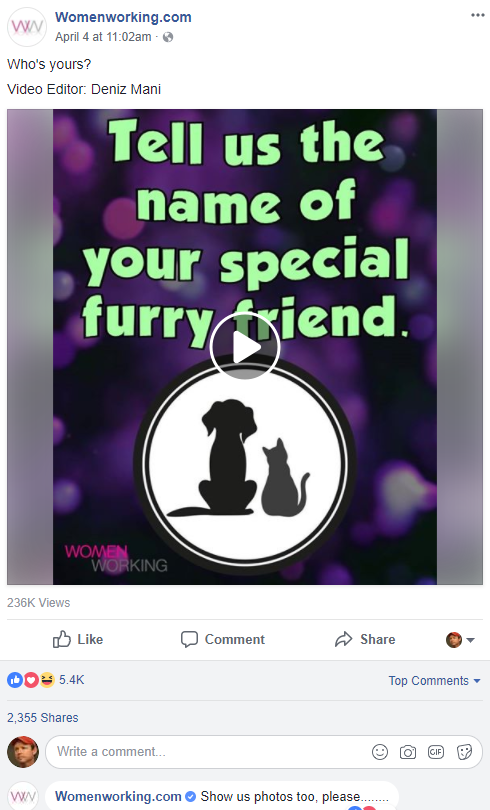Open the profile switcher dropdown next to Share

[460, 640]
